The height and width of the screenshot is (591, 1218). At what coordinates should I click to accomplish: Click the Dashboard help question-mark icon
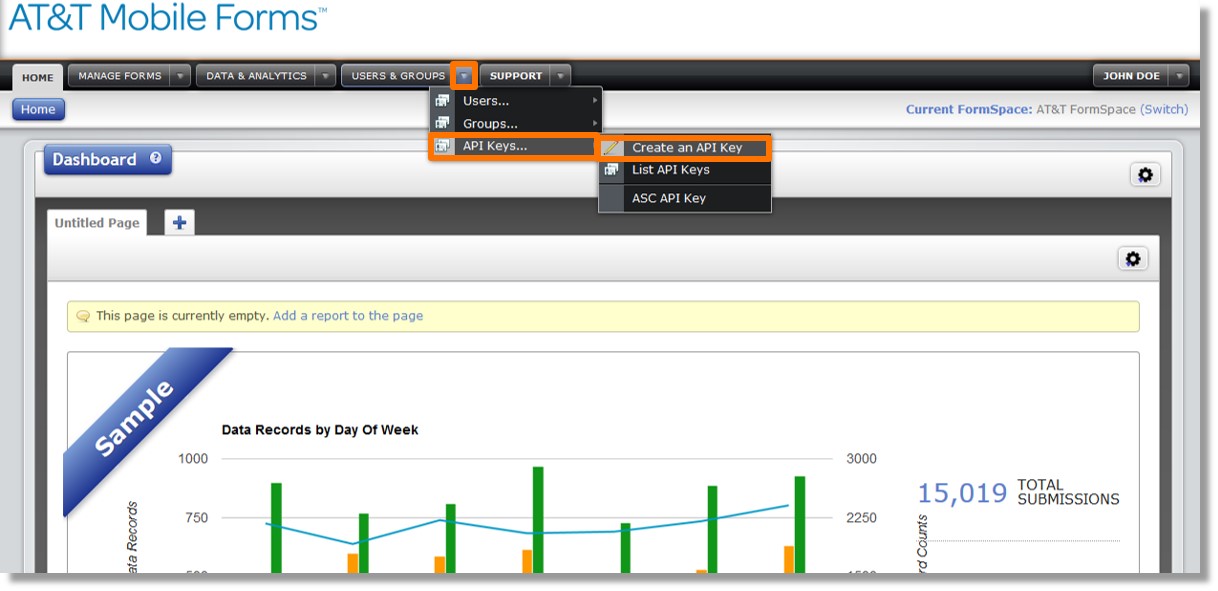[155, 158]
